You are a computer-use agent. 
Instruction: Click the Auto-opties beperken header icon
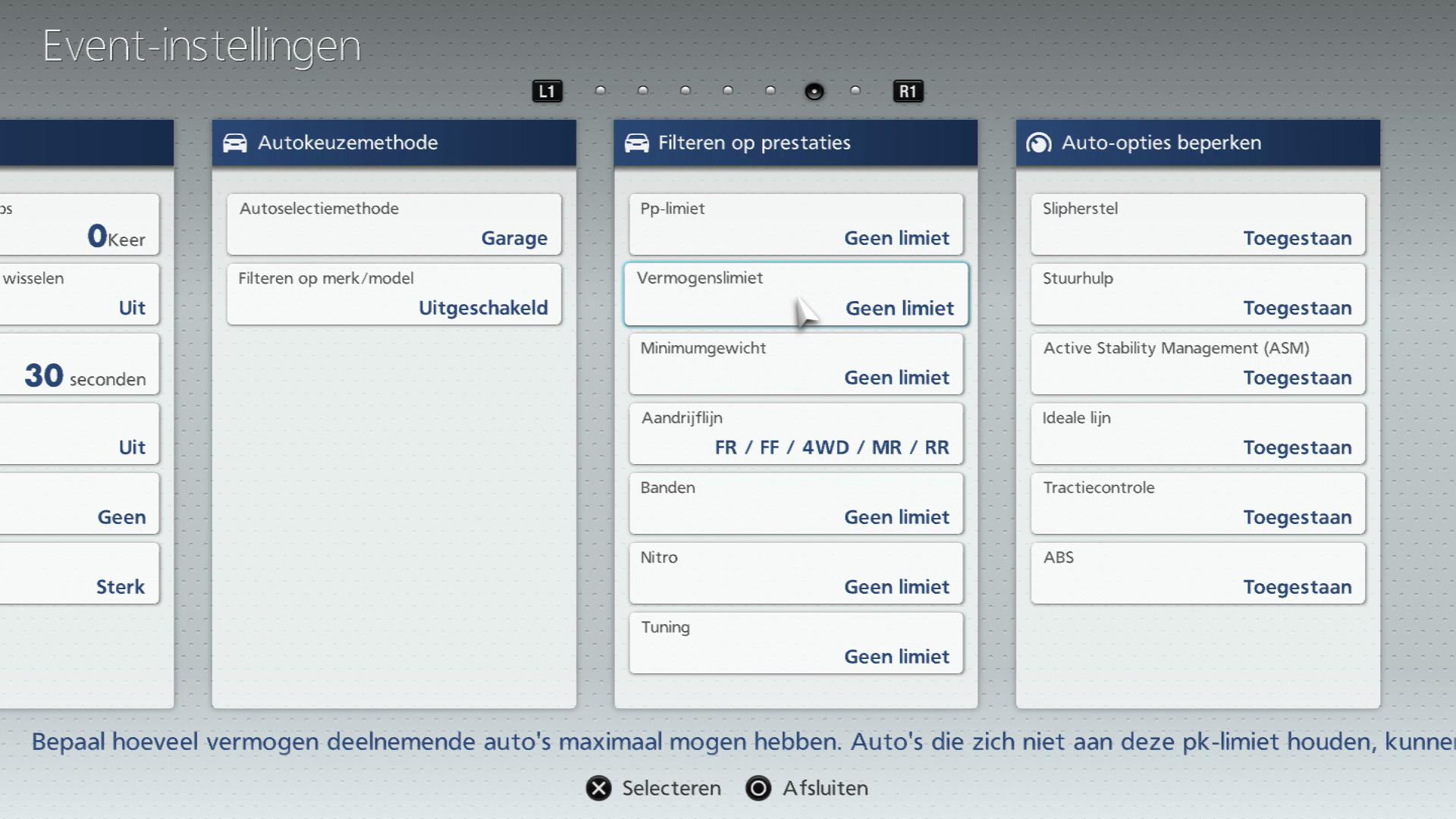1038,143
